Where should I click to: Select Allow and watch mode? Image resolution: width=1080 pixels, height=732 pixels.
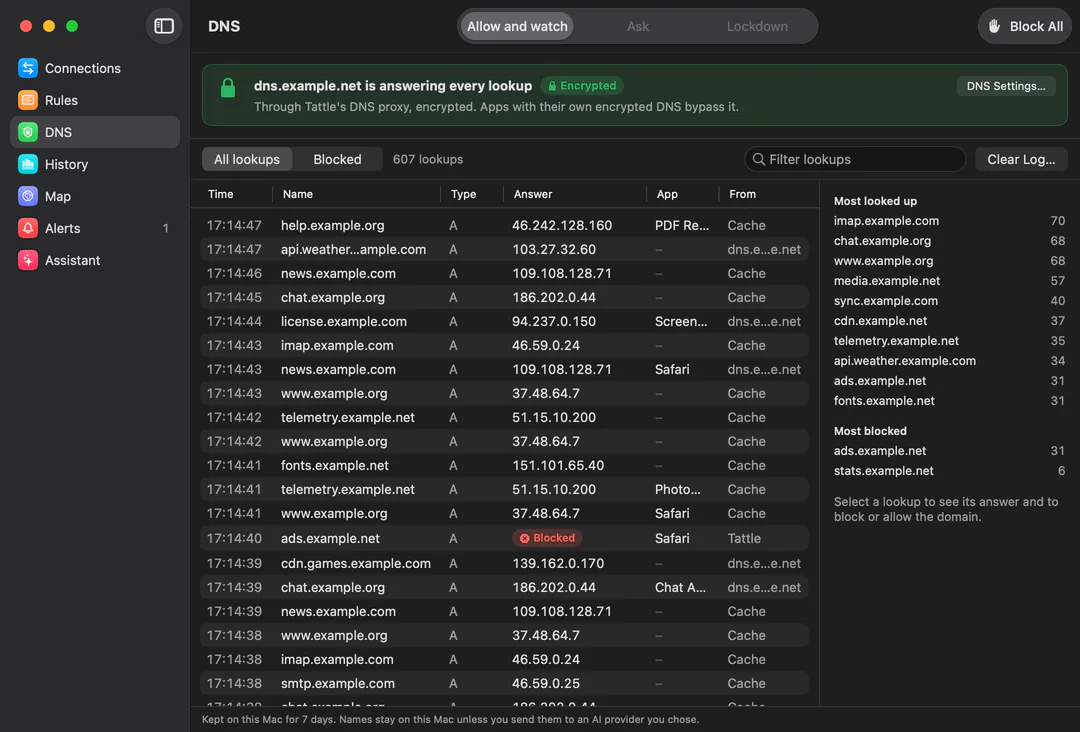517,26
